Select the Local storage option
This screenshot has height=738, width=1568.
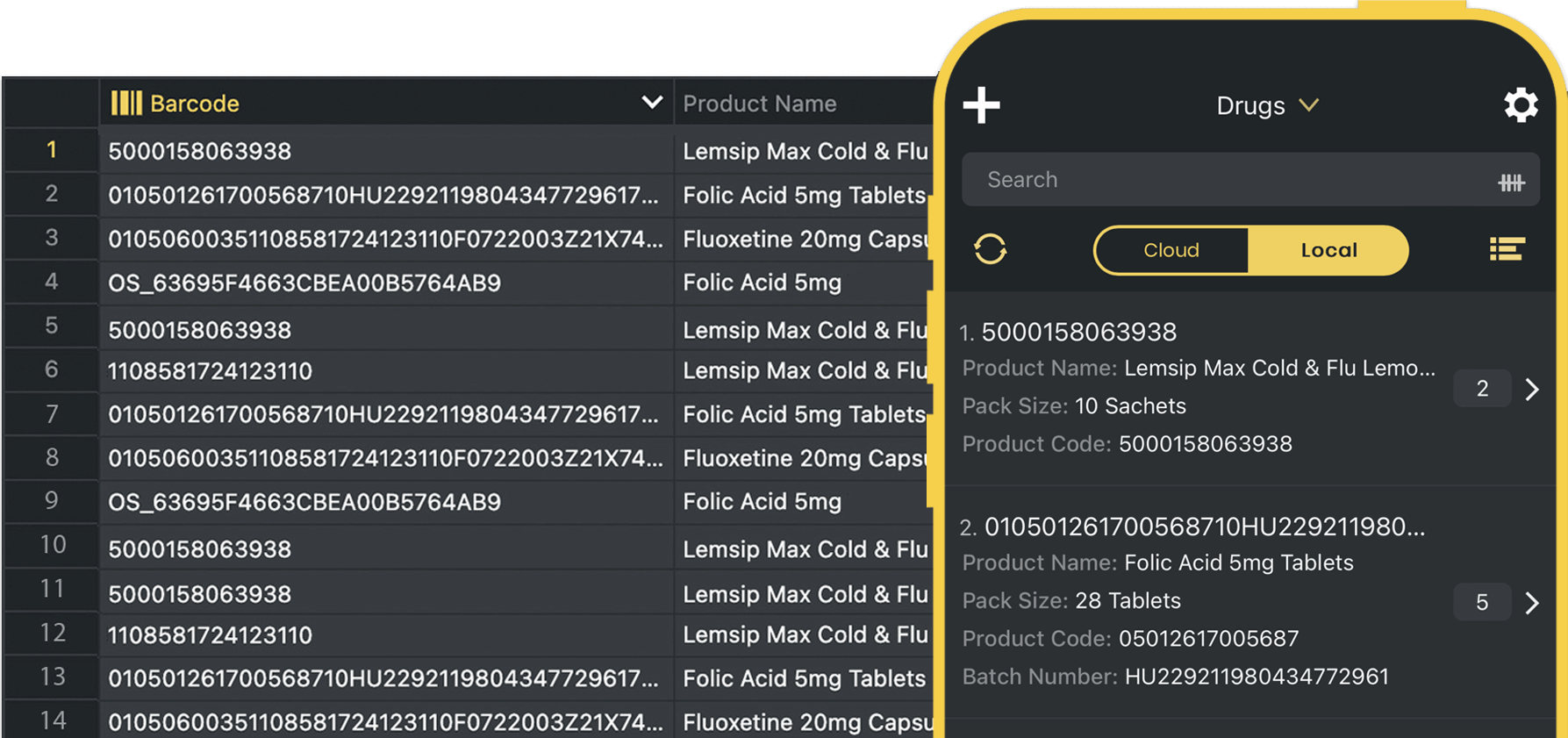tap(1328, 250)
